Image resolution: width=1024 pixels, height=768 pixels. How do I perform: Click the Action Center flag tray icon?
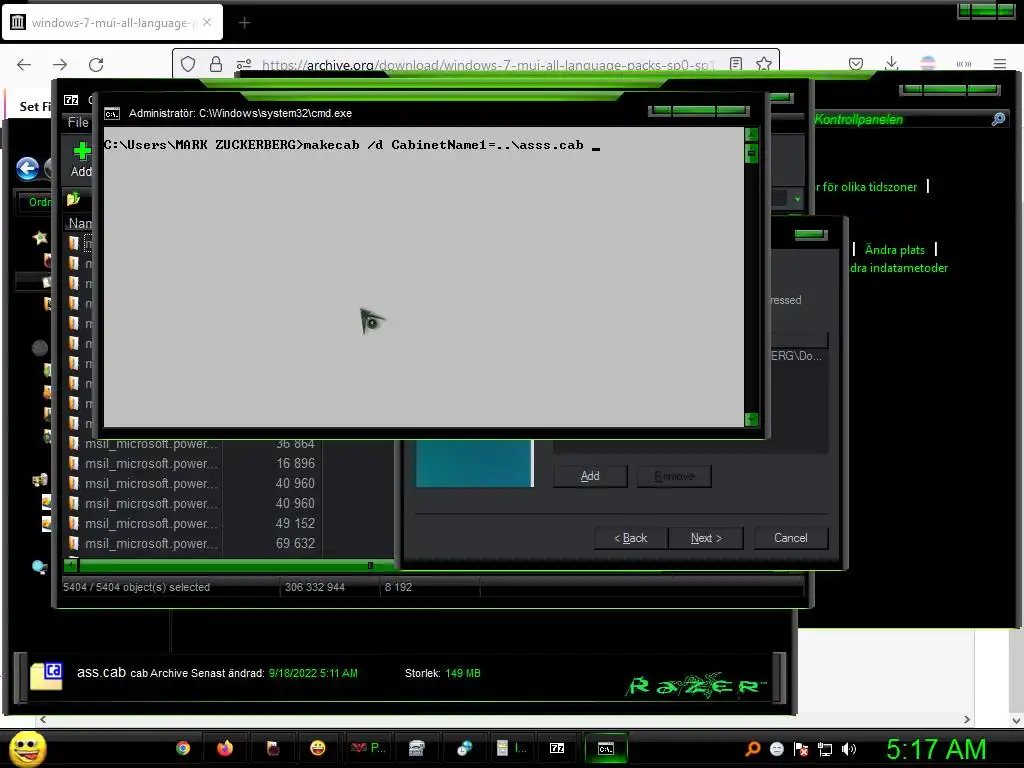(801, 749)
